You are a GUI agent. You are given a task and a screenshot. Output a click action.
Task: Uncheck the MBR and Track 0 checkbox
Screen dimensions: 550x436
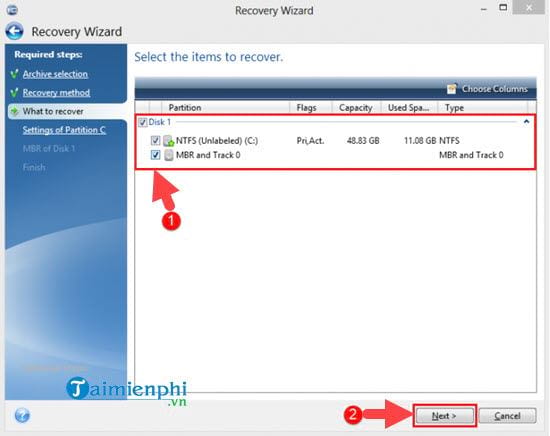coord(155,155)
